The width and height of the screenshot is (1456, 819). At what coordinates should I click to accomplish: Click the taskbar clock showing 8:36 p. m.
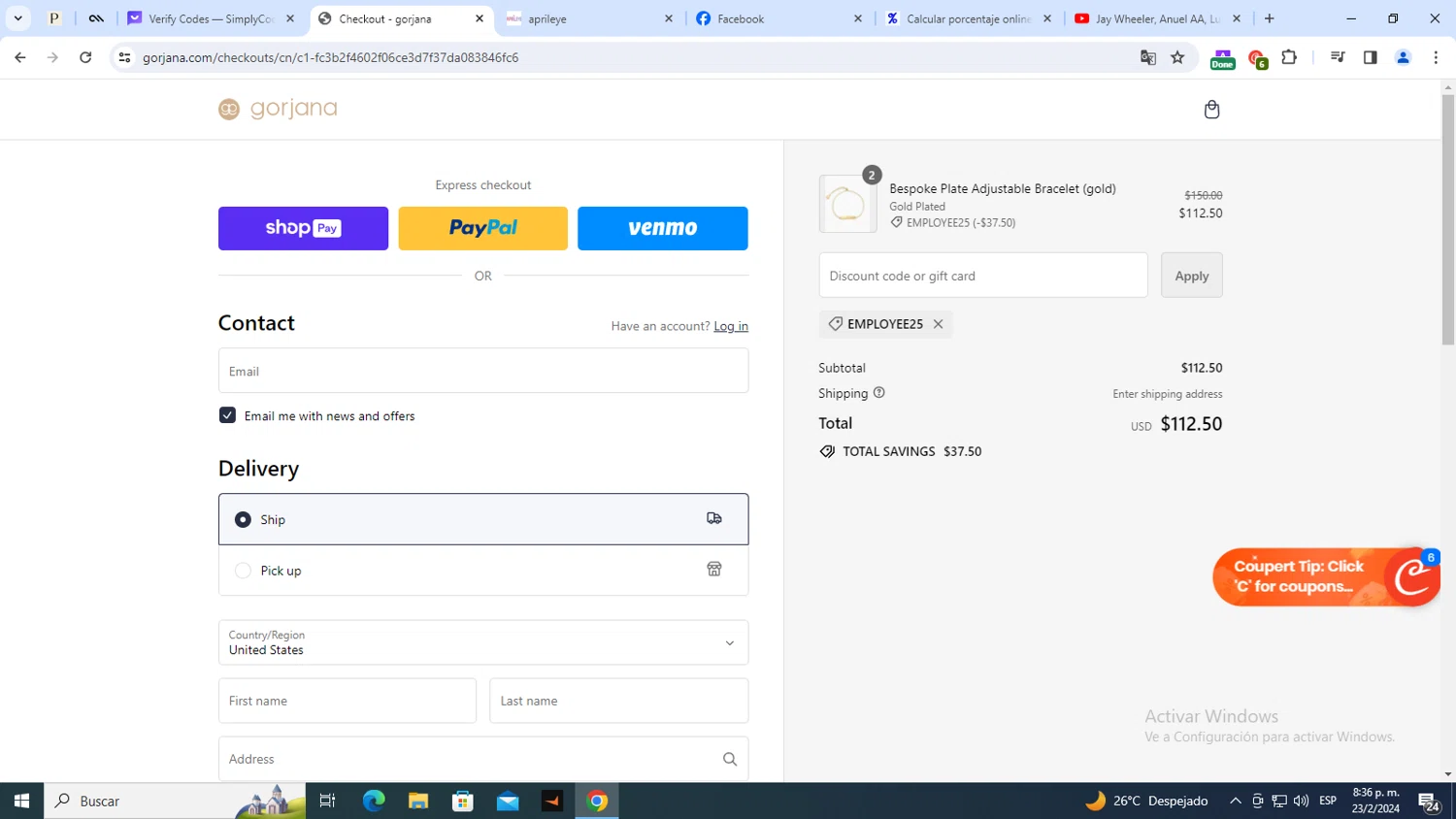point(1375,801)
